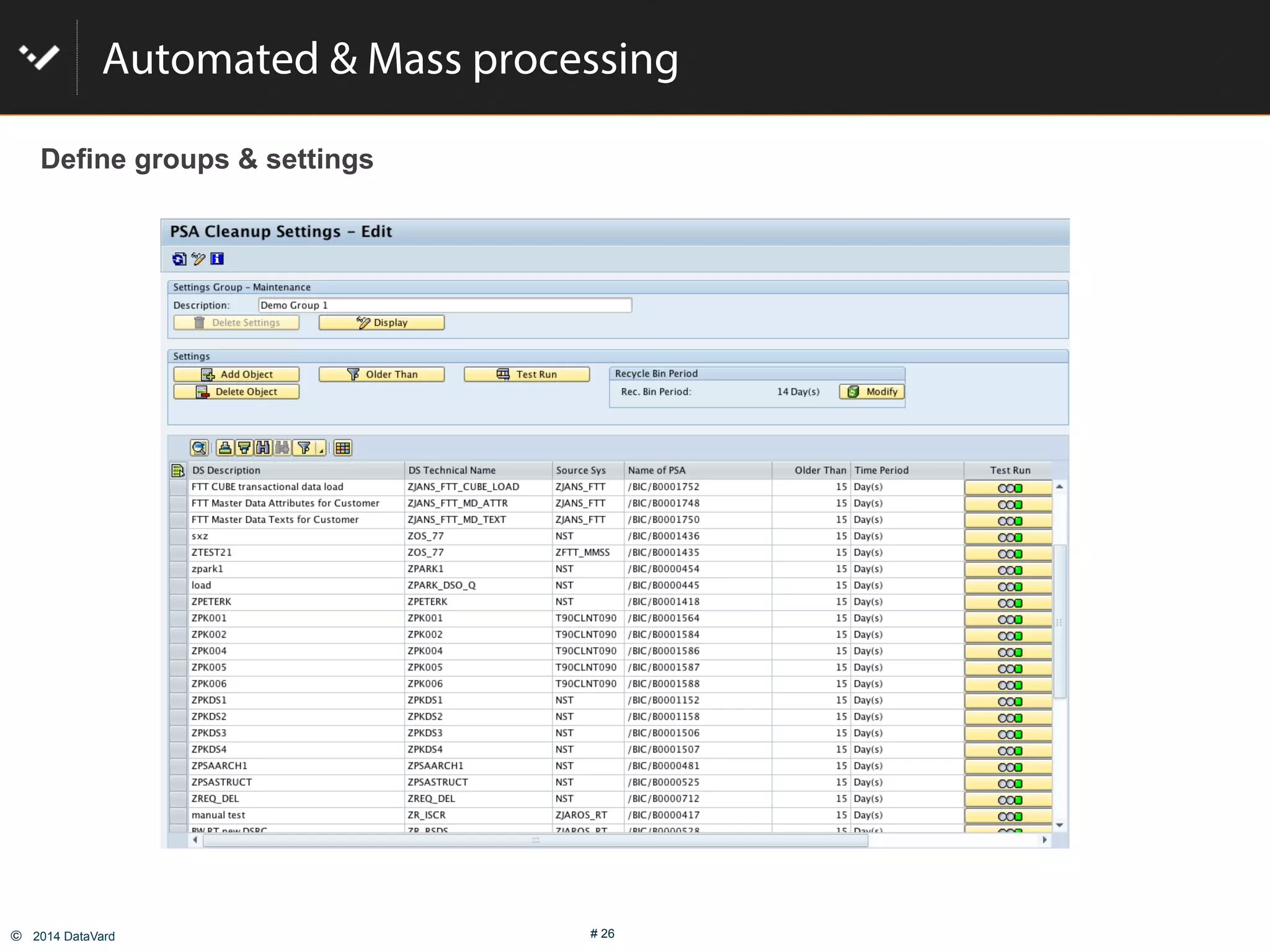Click the Name of PSA column header
1270x952 pixels.
(698, 470)
